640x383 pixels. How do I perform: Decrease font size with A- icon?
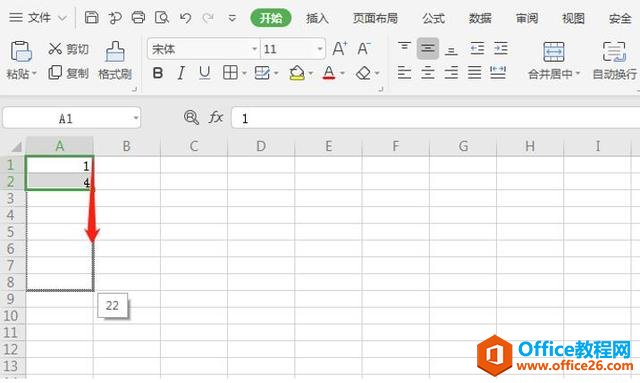coord(364,49)
